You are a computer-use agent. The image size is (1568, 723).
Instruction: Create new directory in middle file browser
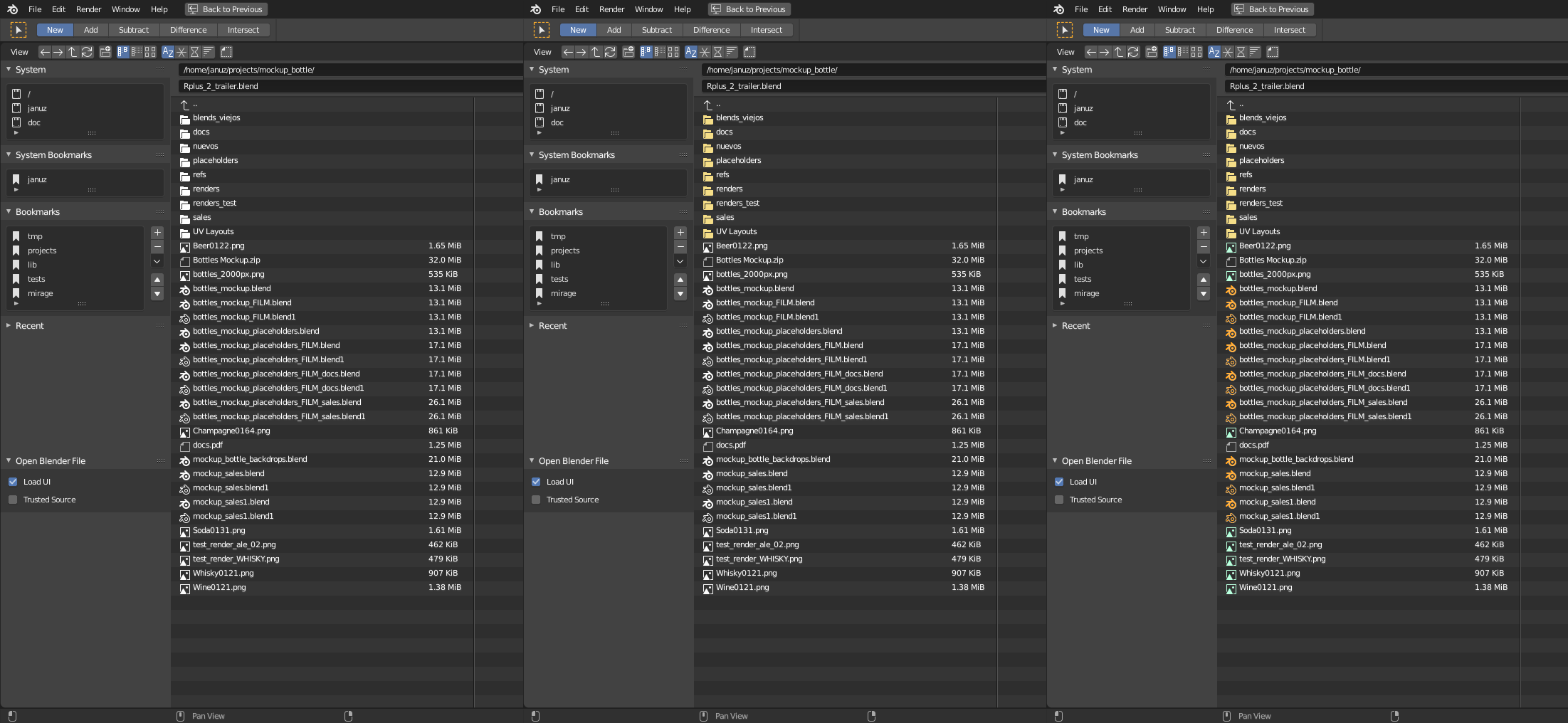click(628, 52)
